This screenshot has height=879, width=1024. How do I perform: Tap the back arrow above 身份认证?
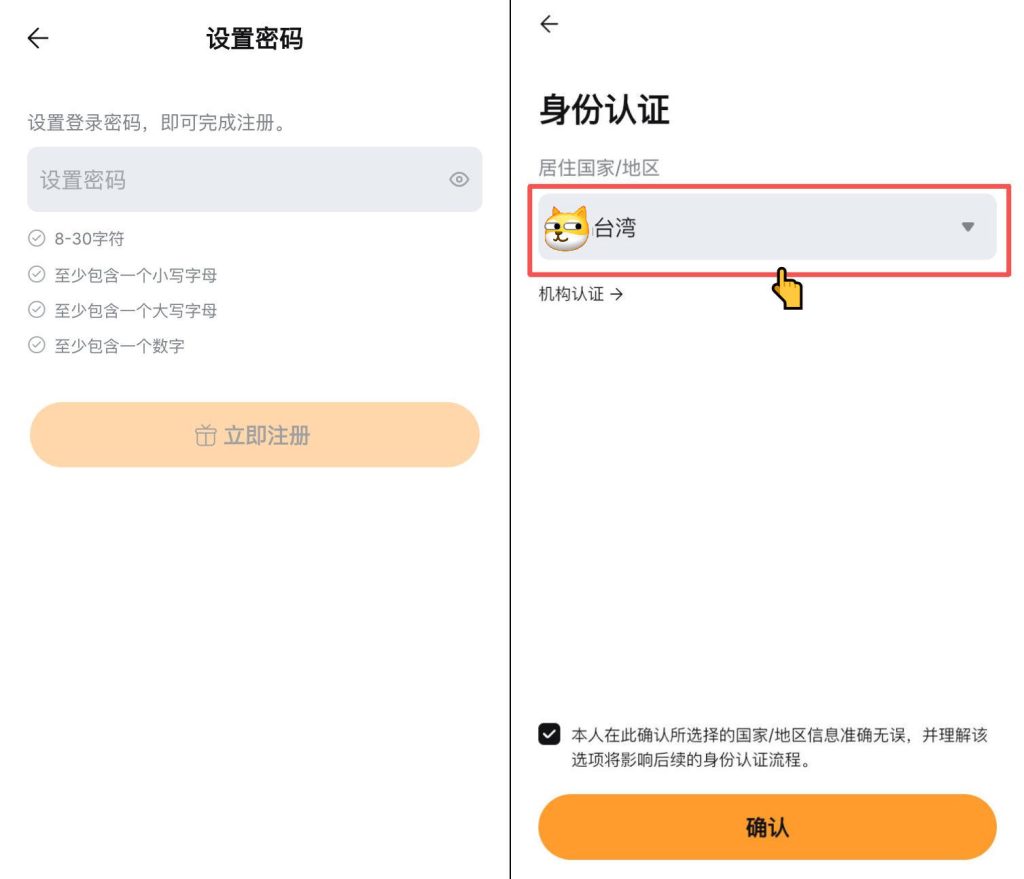[549, 25]
